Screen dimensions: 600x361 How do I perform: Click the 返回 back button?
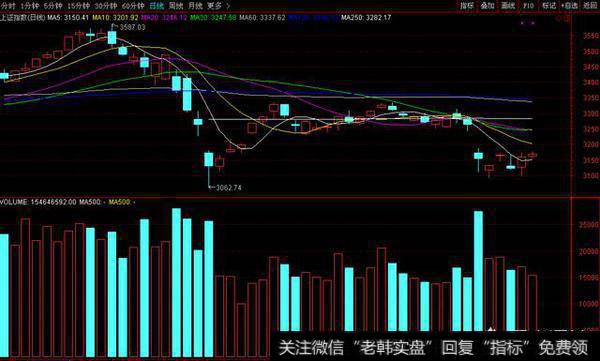[x=590, y=5]
